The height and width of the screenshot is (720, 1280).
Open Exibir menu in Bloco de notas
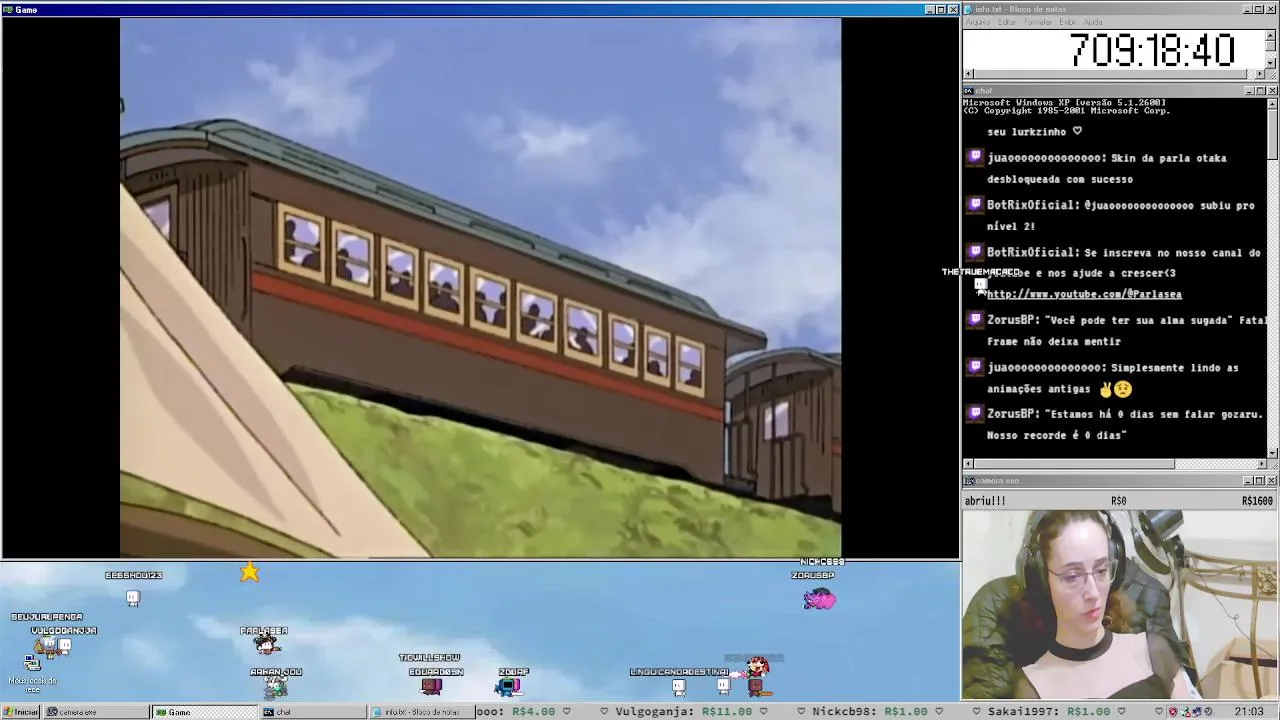coord(1068,22)
